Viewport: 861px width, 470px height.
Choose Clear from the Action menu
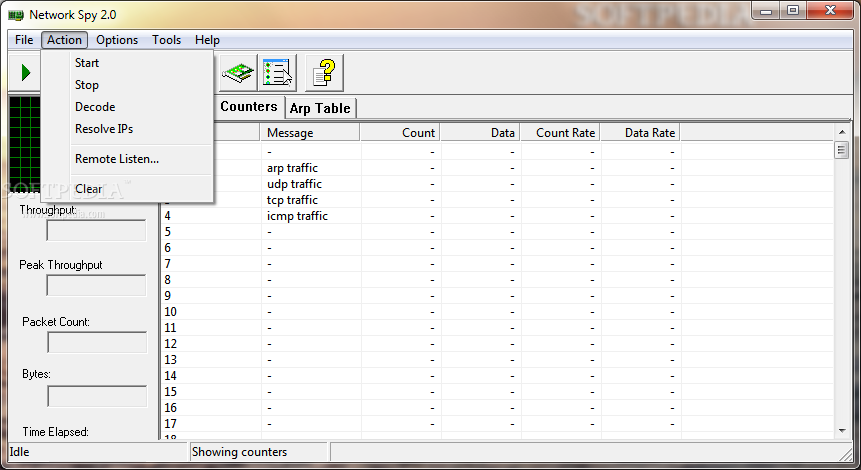(x=127, y=189)
